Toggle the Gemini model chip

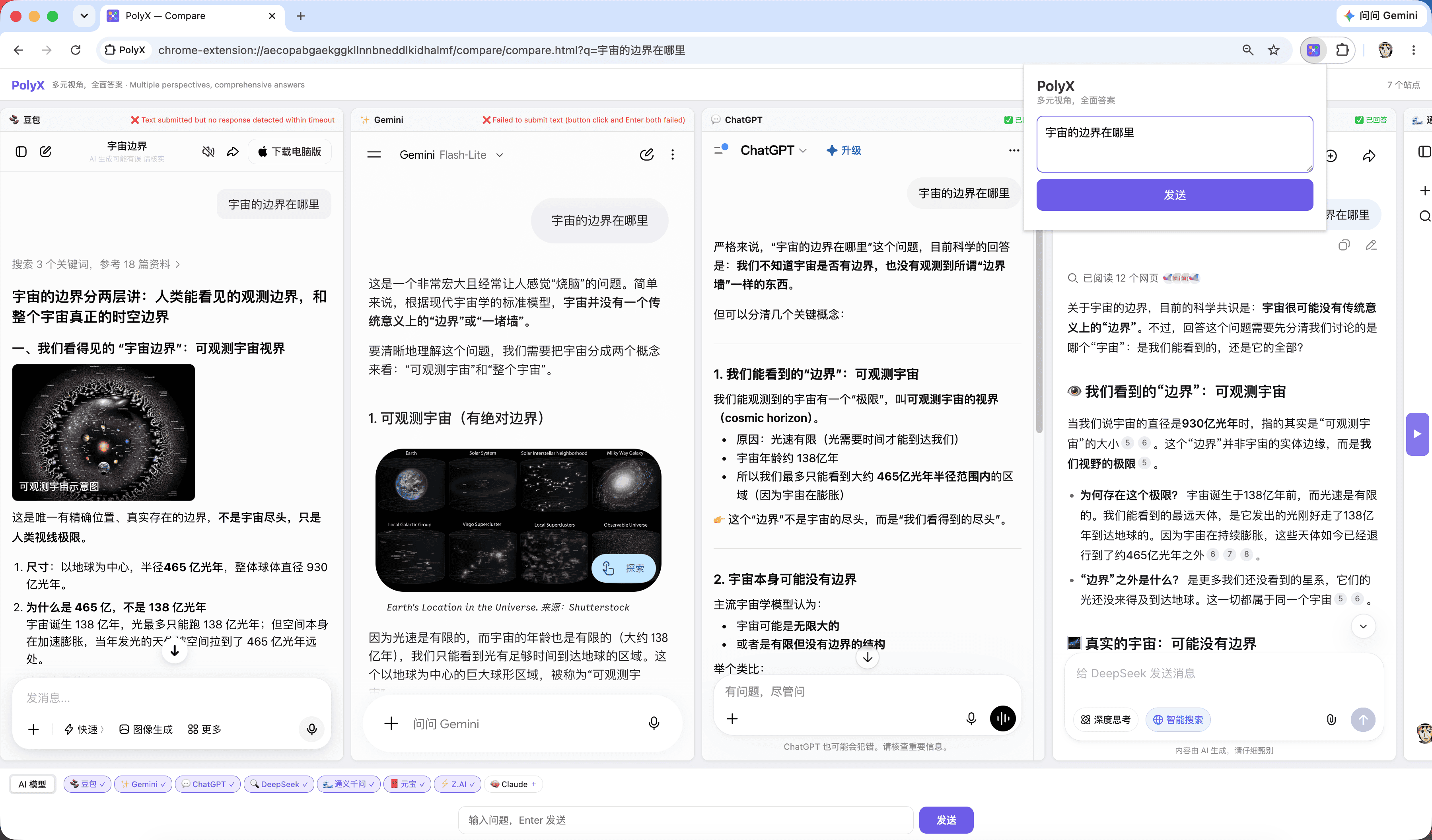point(143,784)
